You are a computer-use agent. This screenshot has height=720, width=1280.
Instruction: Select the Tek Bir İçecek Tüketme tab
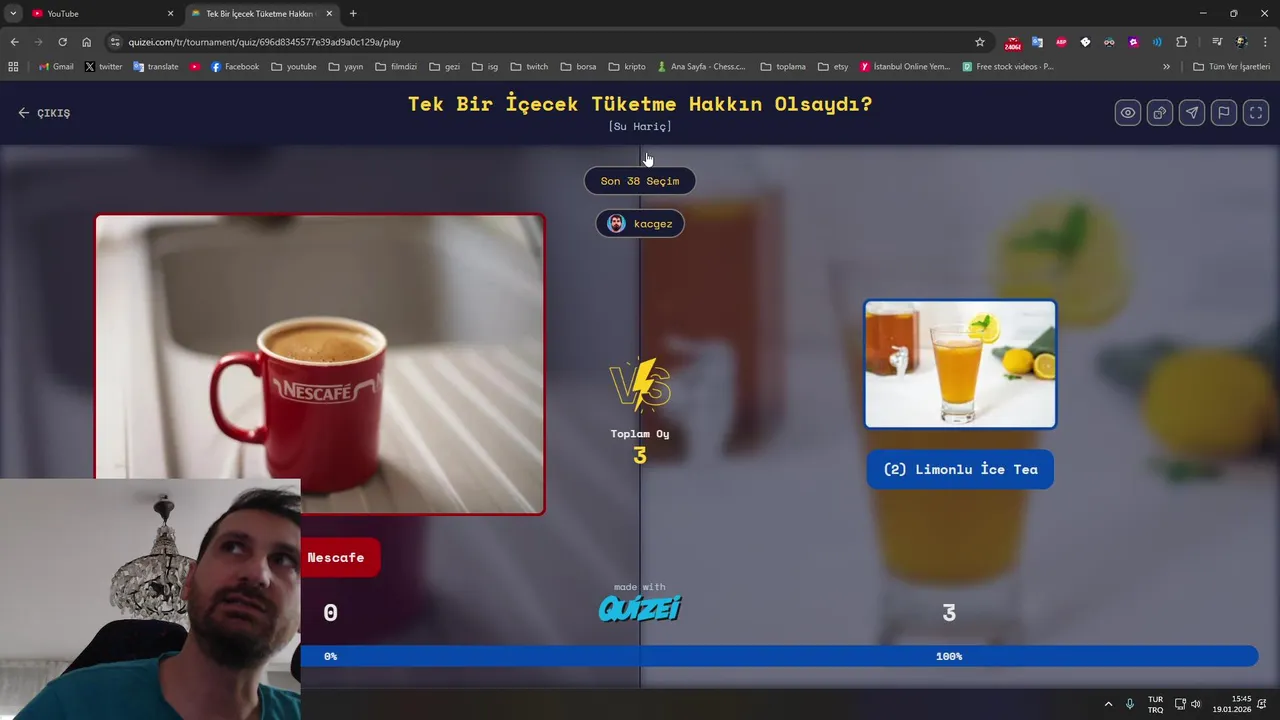260,14
